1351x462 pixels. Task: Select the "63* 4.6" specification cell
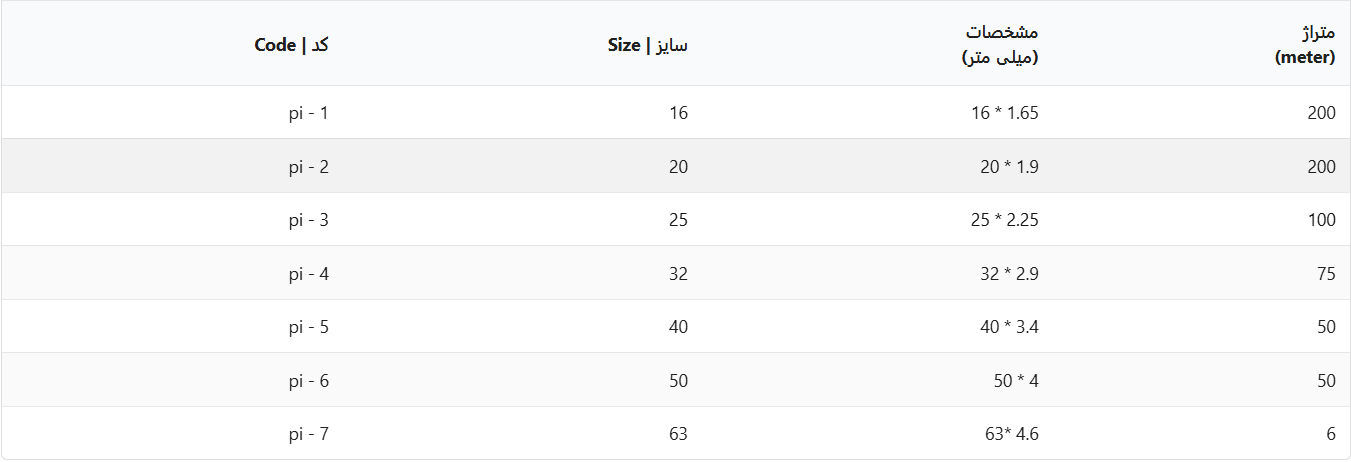[1011, 434]
